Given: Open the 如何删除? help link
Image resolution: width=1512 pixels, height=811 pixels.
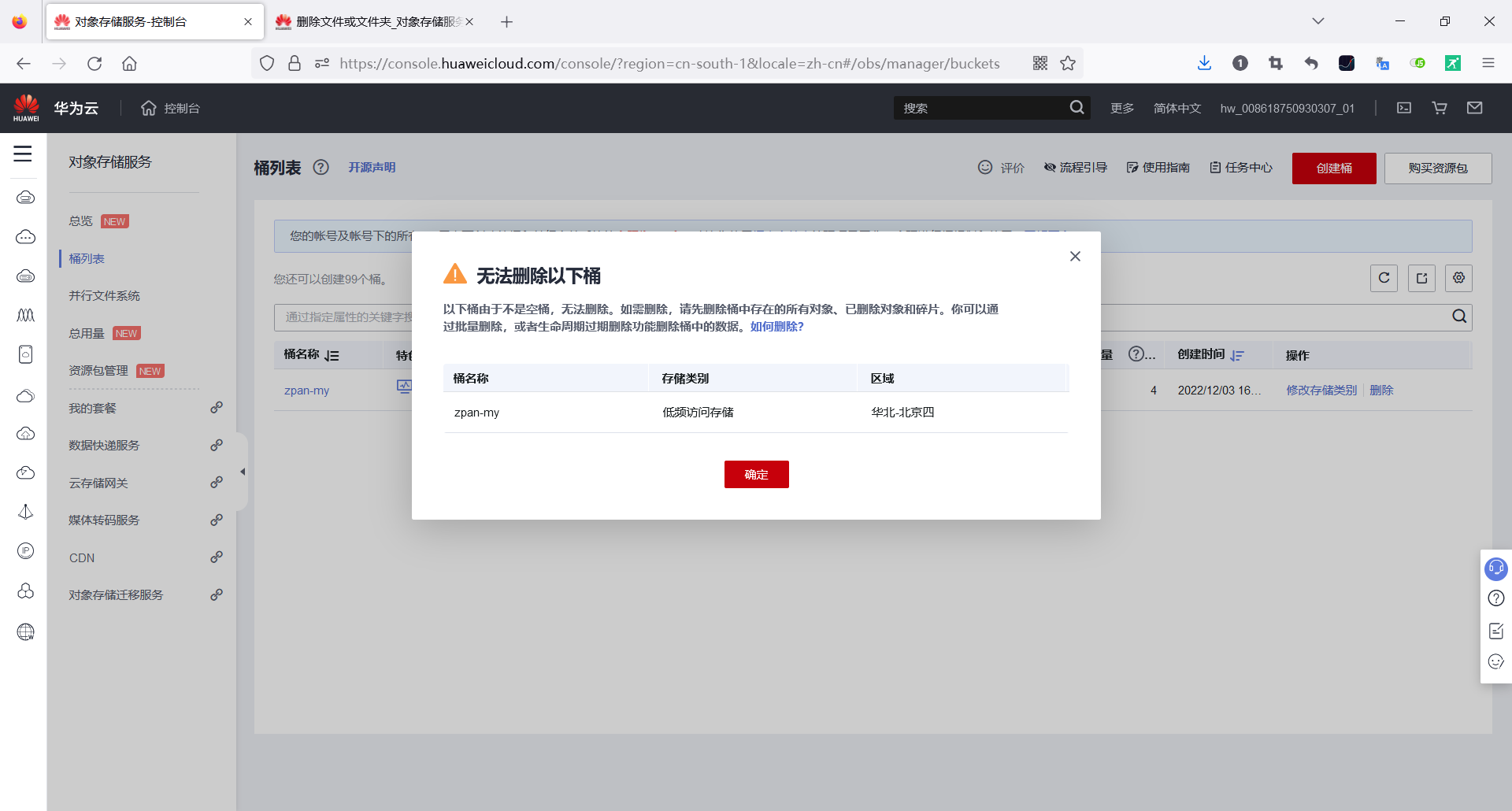Looking at the screenshot, I should tap(776, 326).
